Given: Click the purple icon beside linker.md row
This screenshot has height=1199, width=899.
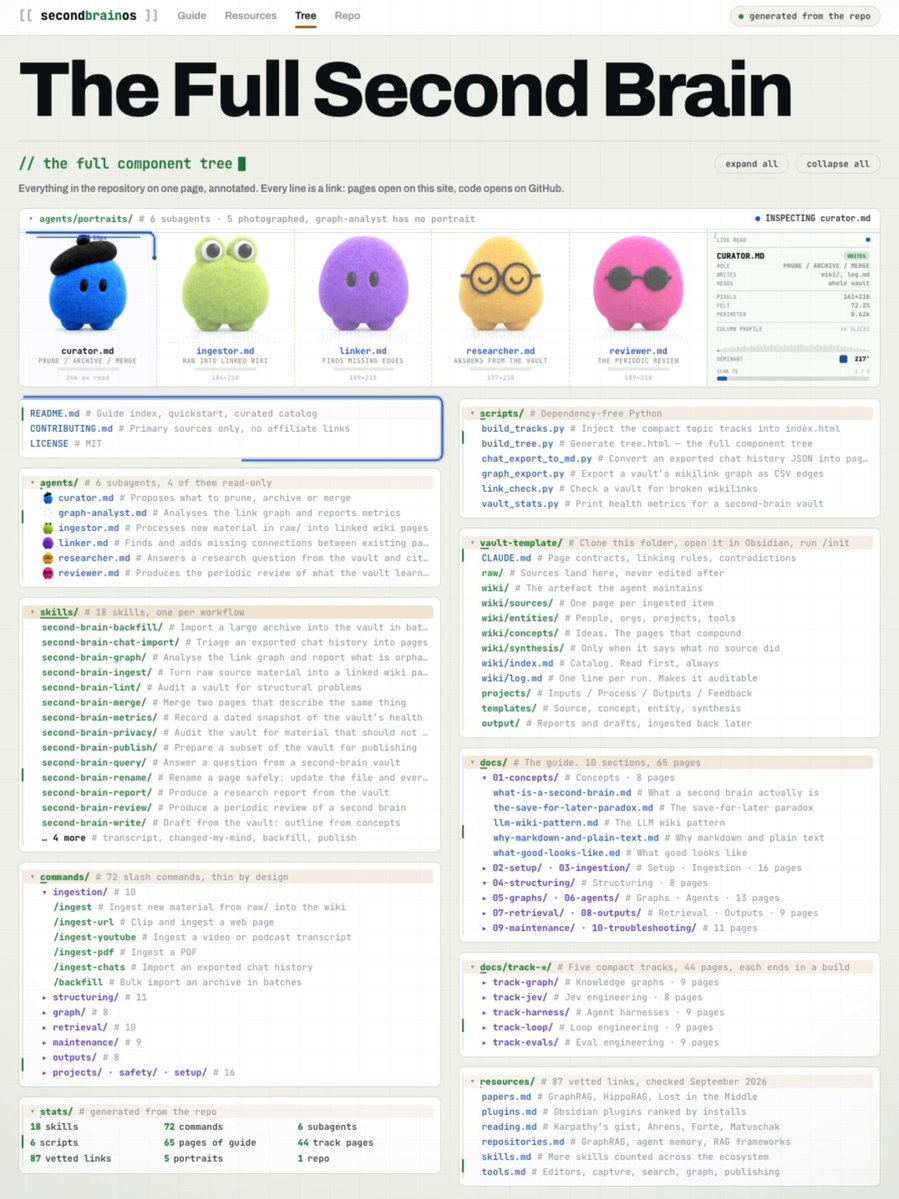Looking at the screenshot, I should coord(47,543).
